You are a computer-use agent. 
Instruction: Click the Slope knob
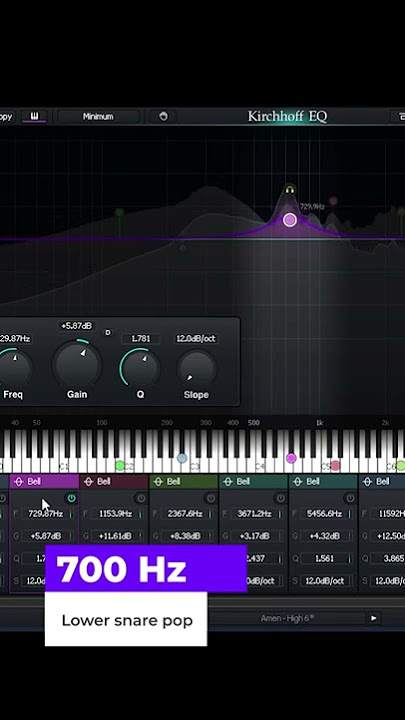[197, 368]
